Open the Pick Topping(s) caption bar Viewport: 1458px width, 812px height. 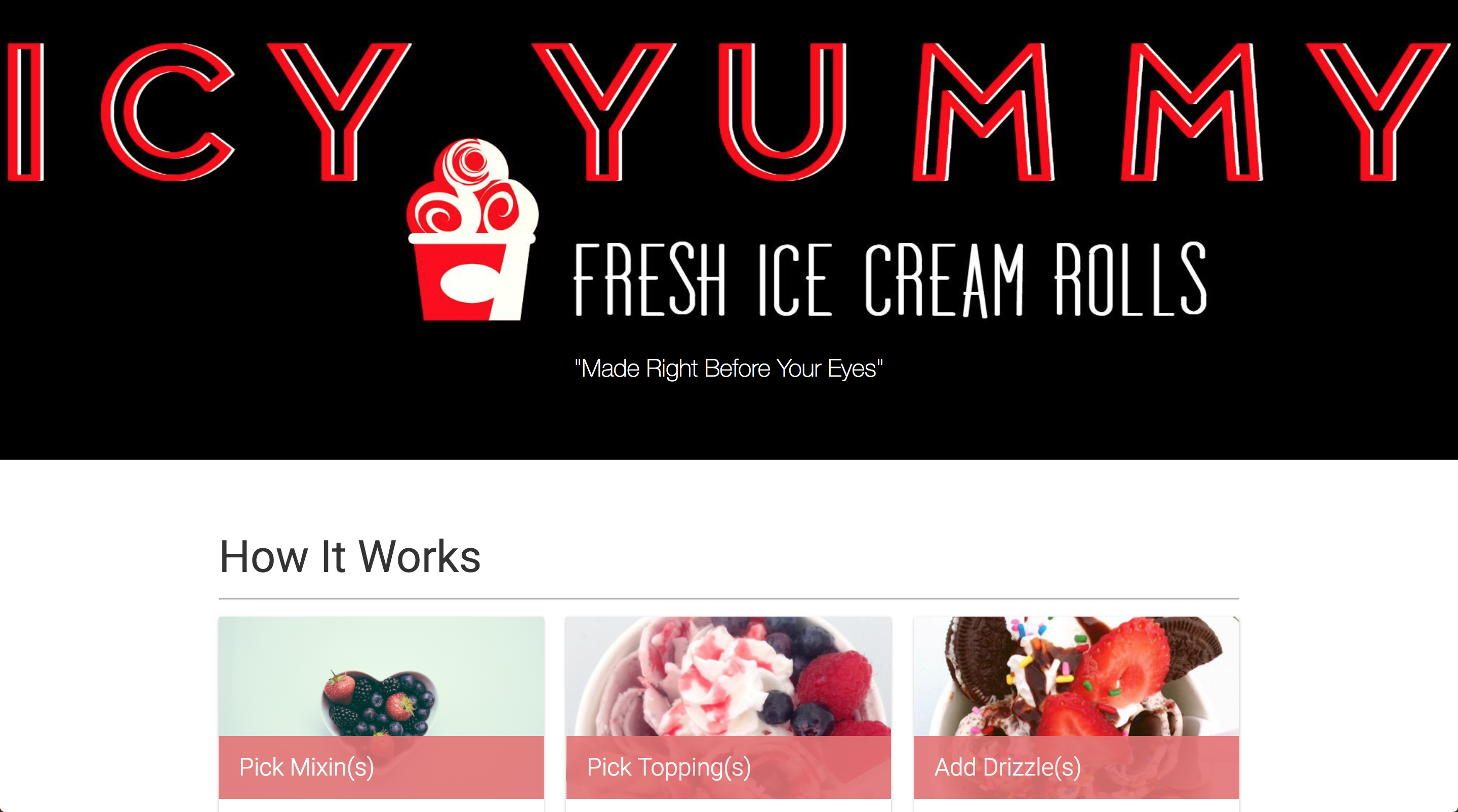point(728,767)
